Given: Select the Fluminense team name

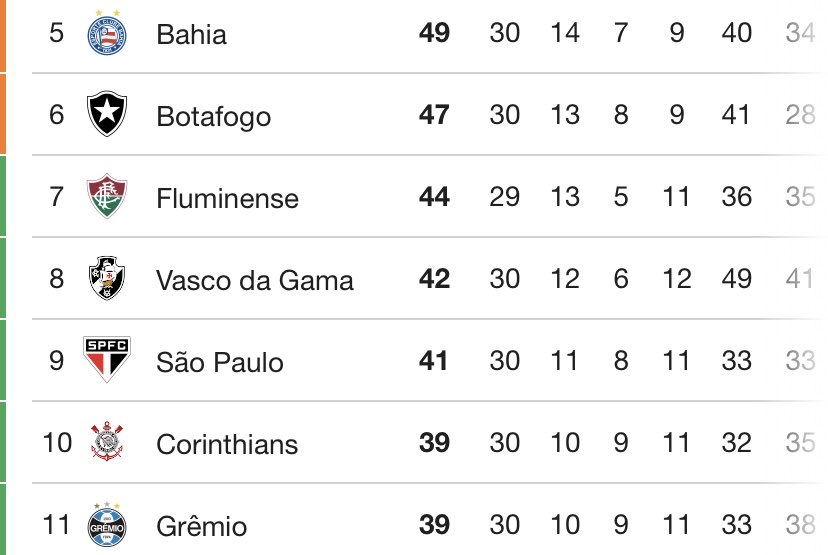Looking at the screenshot, I should click(227, 198).
